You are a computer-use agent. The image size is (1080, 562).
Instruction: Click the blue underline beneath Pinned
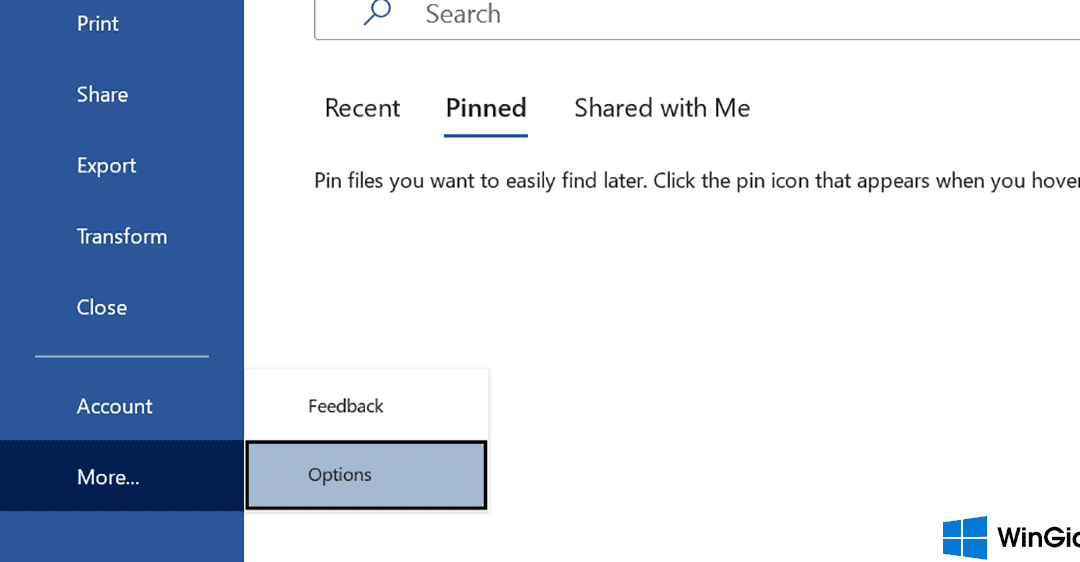(486, 136)
